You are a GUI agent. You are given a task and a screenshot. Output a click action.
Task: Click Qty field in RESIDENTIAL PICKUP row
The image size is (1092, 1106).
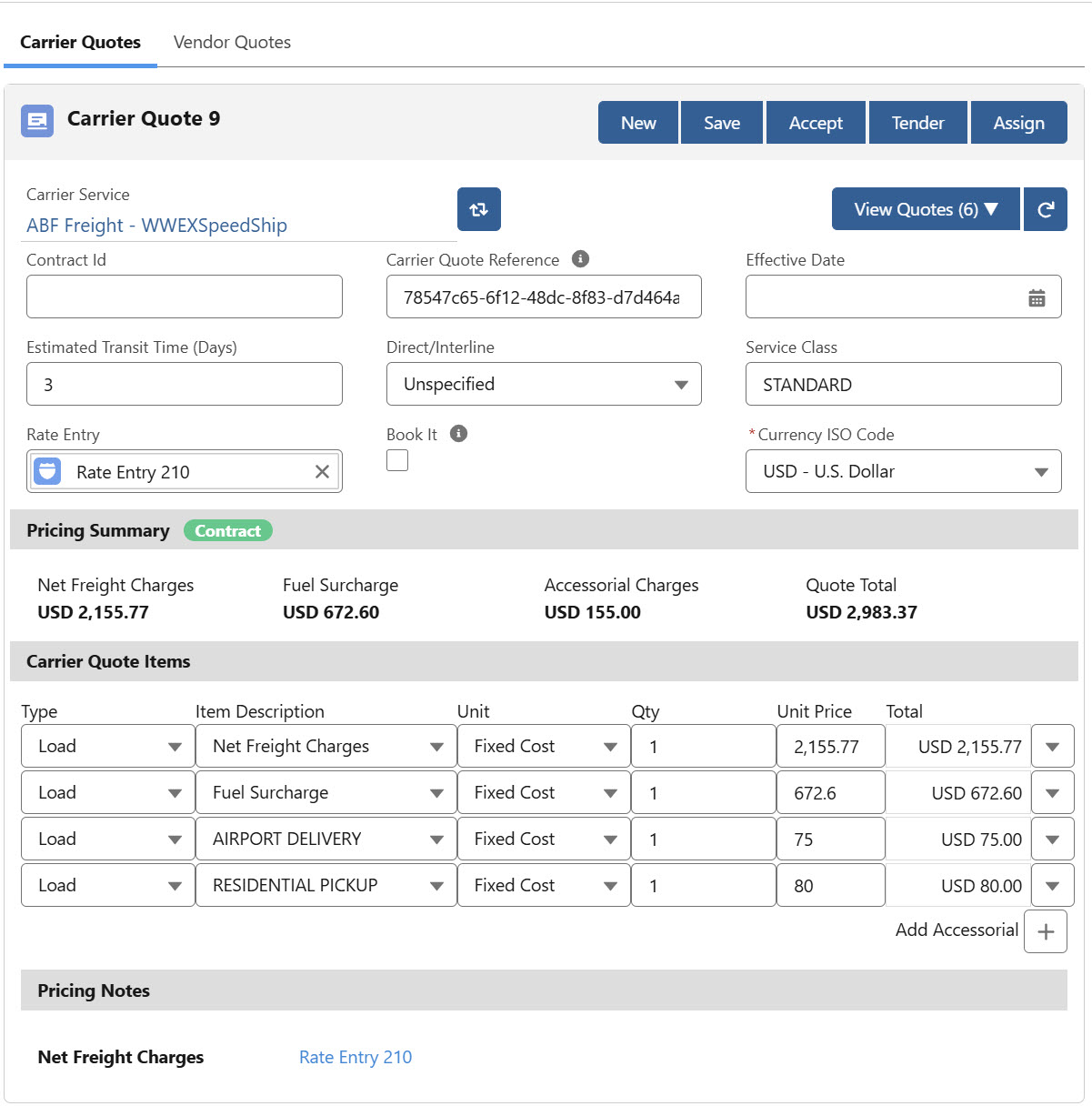pos(704,886)
